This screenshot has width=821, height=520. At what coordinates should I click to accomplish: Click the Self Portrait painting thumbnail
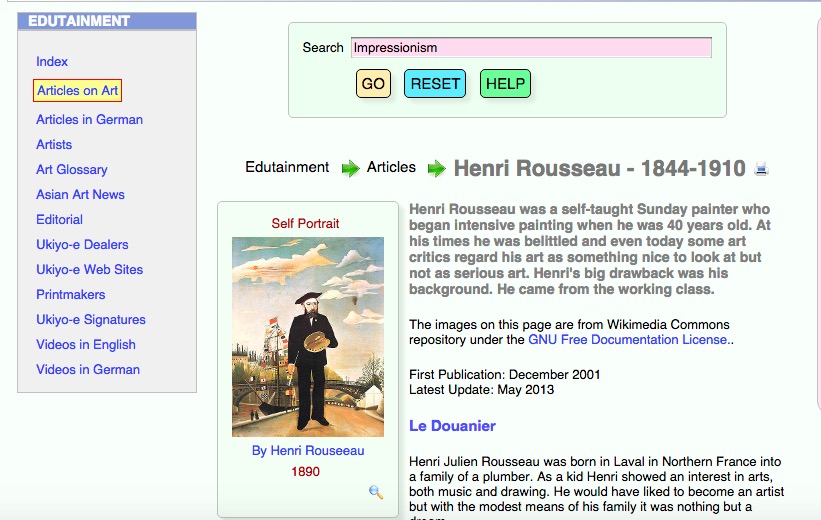308,337
